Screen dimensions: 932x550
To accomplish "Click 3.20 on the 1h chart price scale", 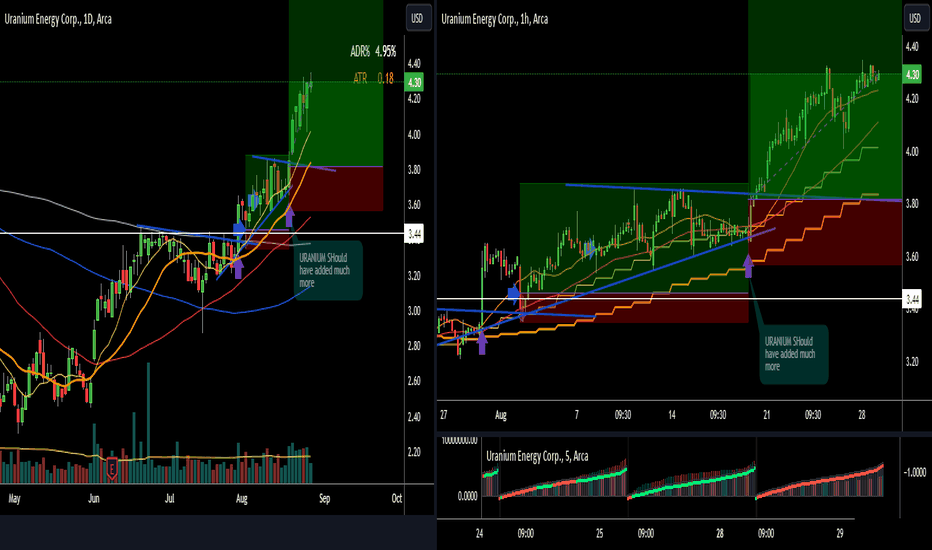I will pyautogui.click(x=912, y=361).
